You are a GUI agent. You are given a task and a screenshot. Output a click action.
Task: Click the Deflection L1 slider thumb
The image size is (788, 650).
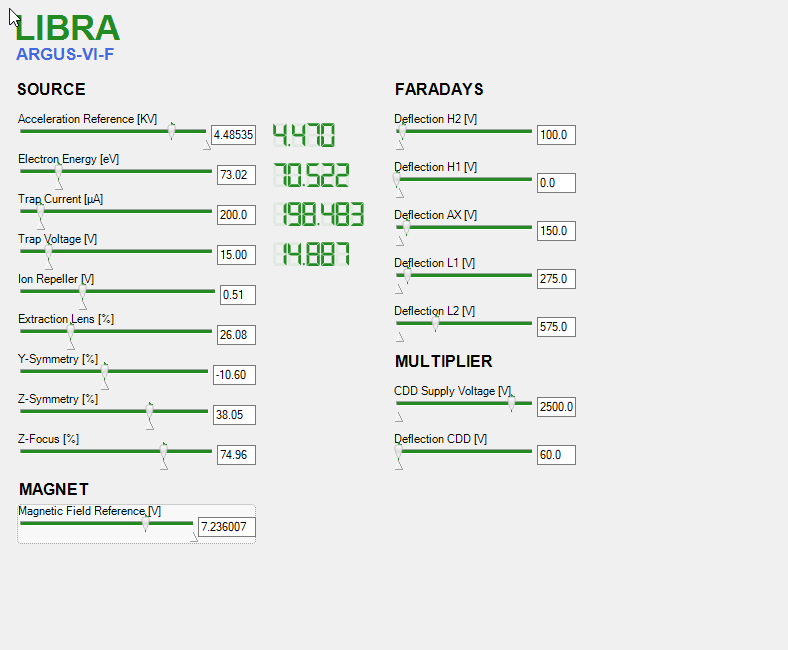pos(407,275)
